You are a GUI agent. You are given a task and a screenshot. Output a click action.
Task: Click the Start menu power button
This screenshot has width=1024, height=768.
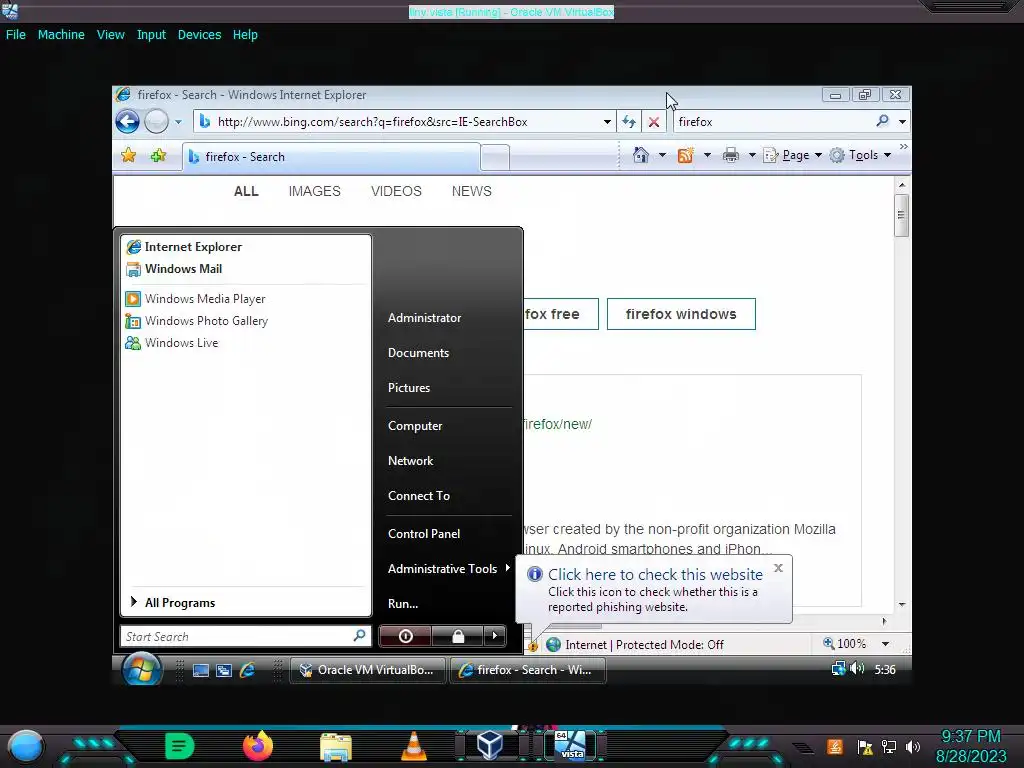click(x=405, y=636)
